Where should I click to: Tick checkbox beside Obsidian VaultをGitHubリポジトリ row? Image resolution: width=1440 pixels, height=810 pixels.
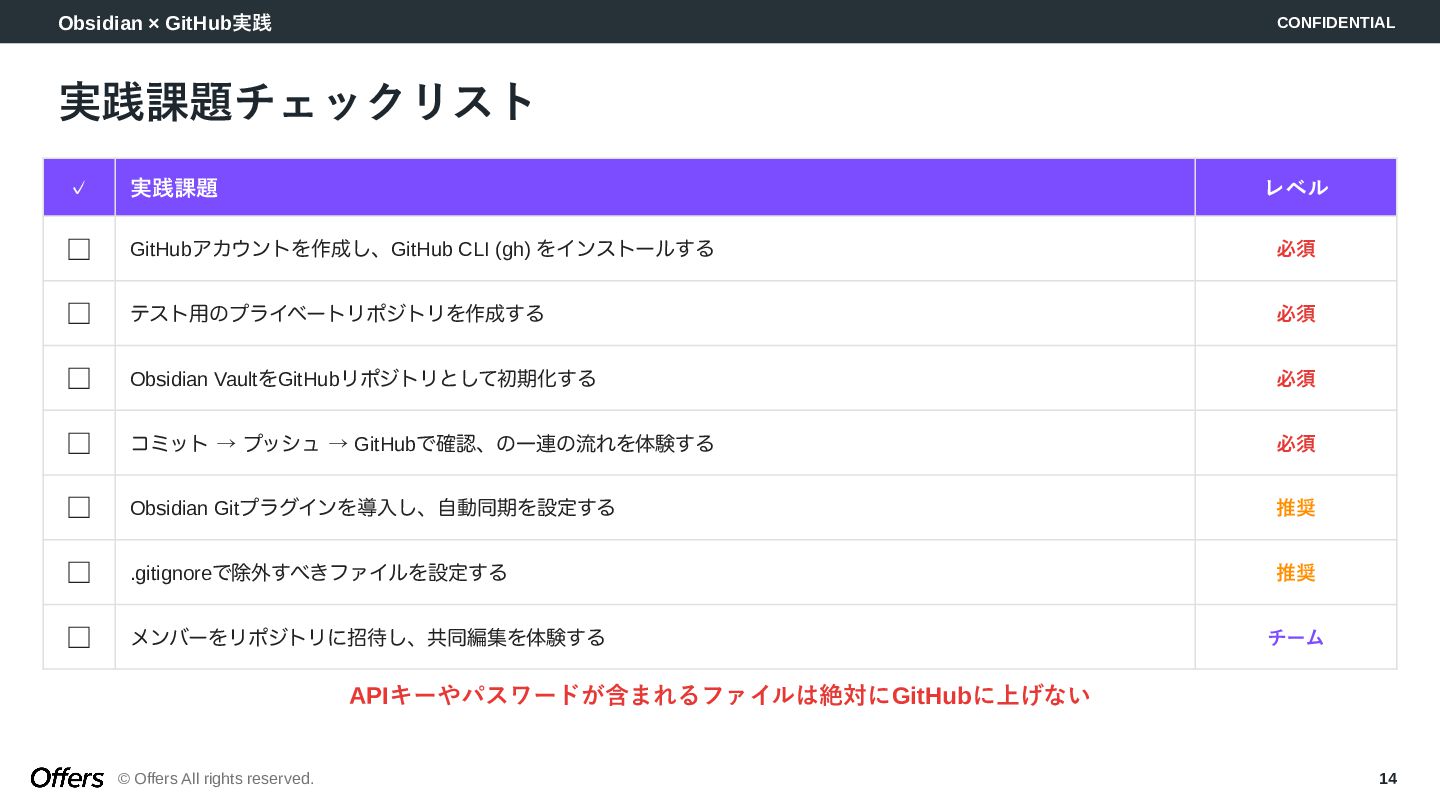coord(79,379)
